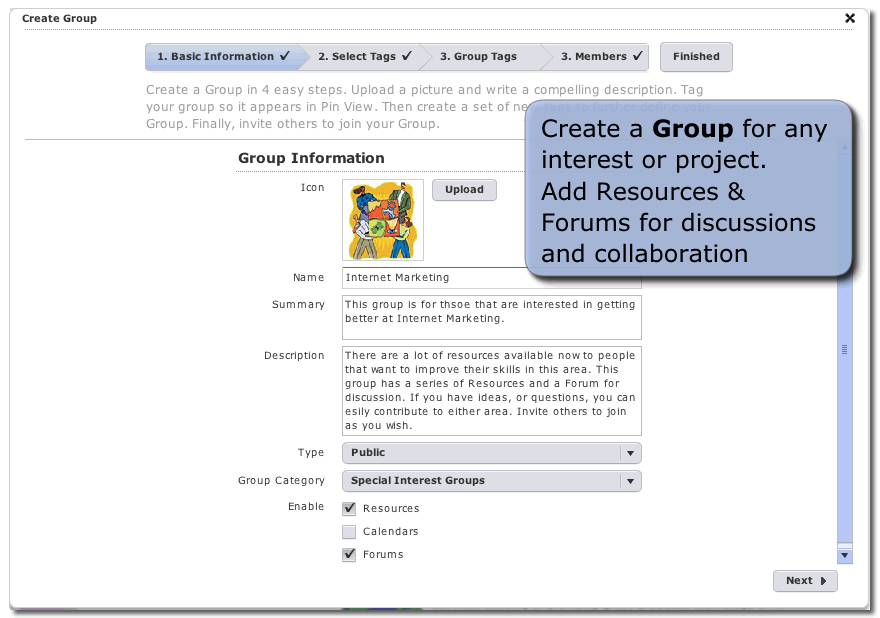
Task: Click the scrollbar grip handle
Action: (845, 349)
